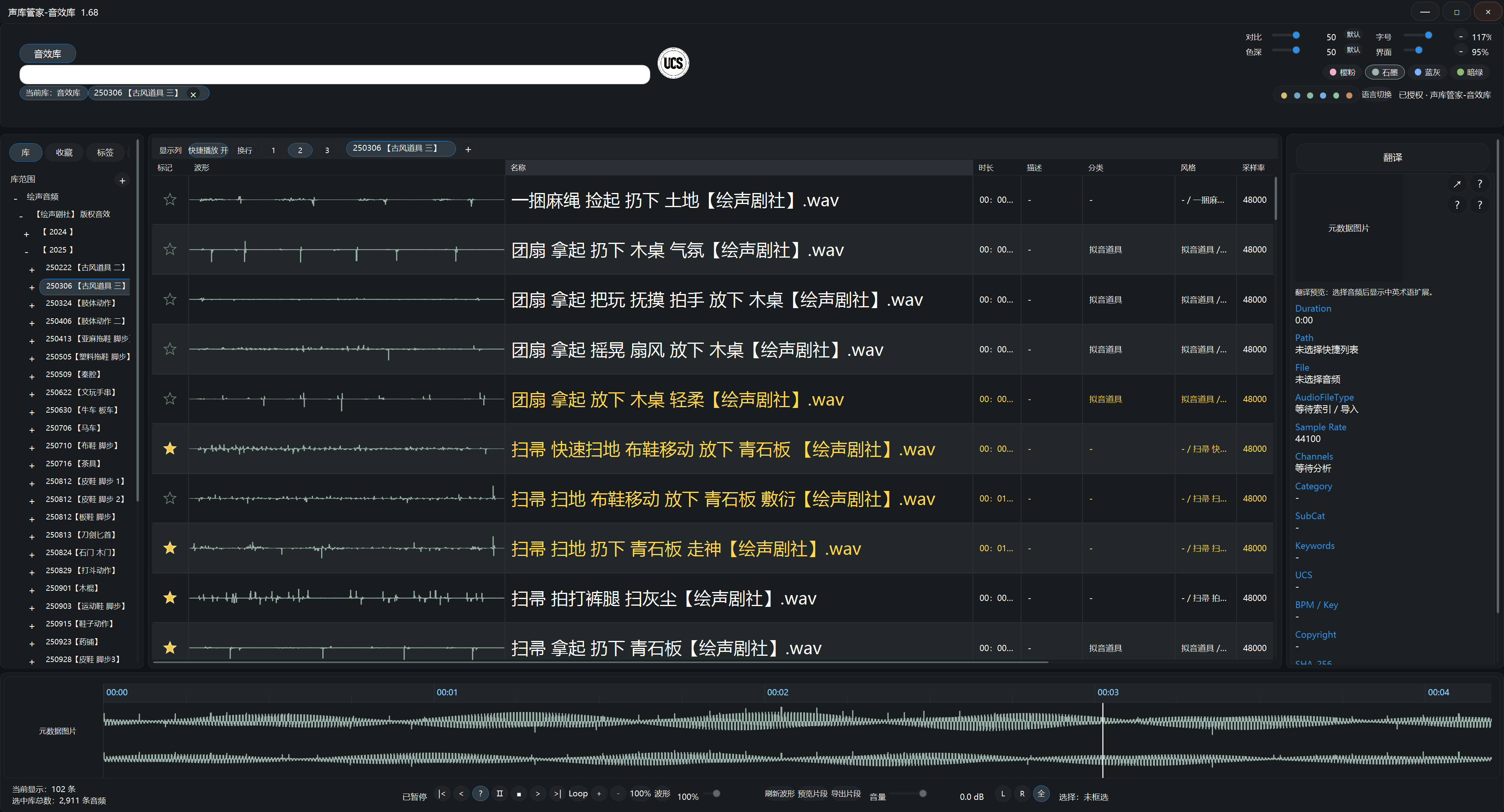Collapse the 【 2025 】 folder

click(26, 252)
